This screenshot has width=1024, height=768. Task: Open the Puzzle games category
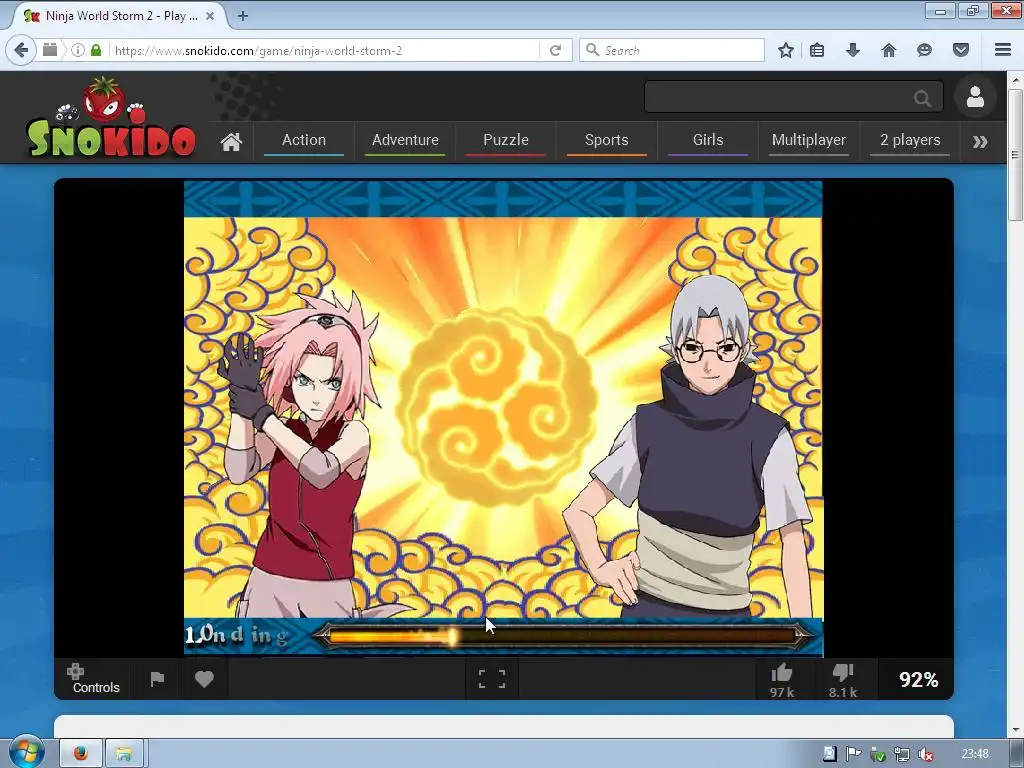(x=505, y=140)
